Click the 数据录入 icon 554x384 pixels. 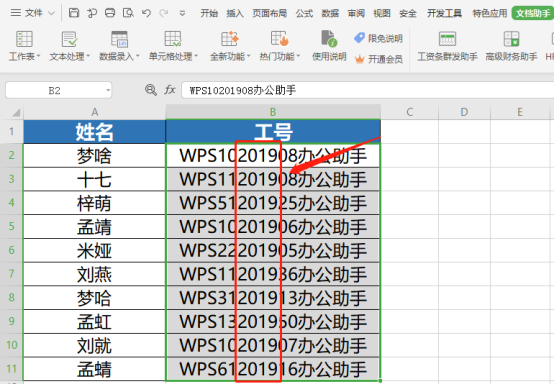[119, 39]
